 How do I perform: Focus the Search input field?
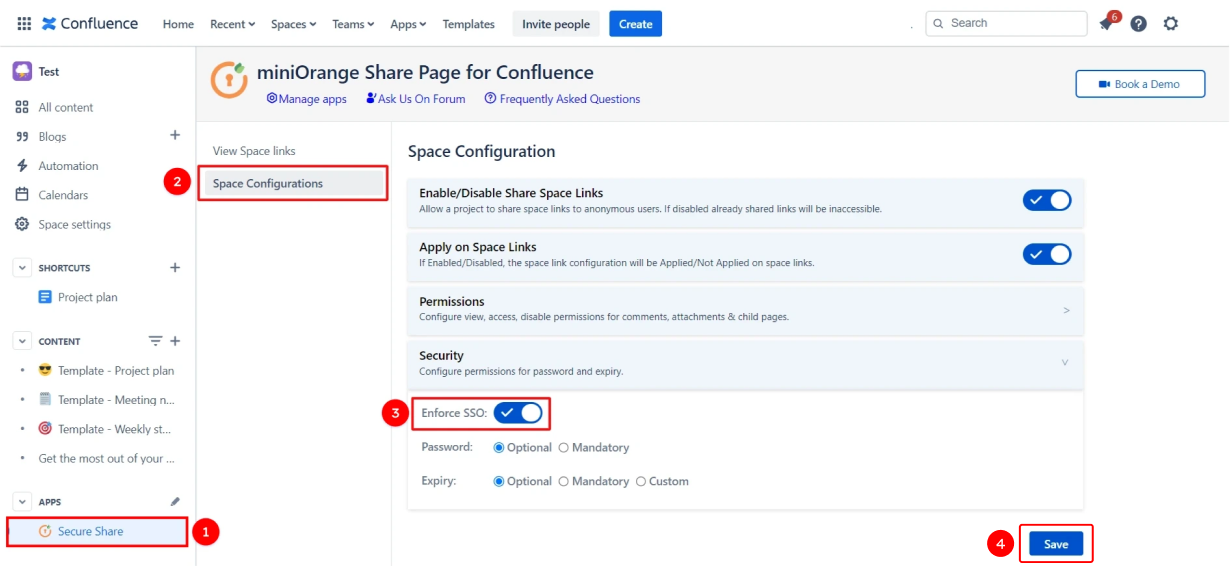[1006, 23]
